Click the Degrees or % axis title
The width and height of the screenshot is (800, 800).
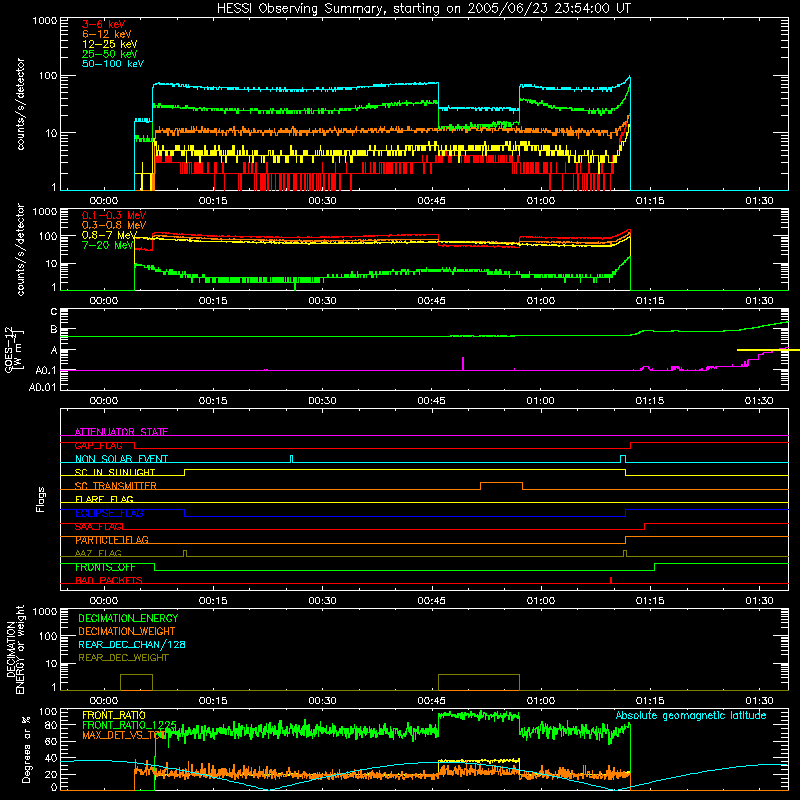coord(26,749)
